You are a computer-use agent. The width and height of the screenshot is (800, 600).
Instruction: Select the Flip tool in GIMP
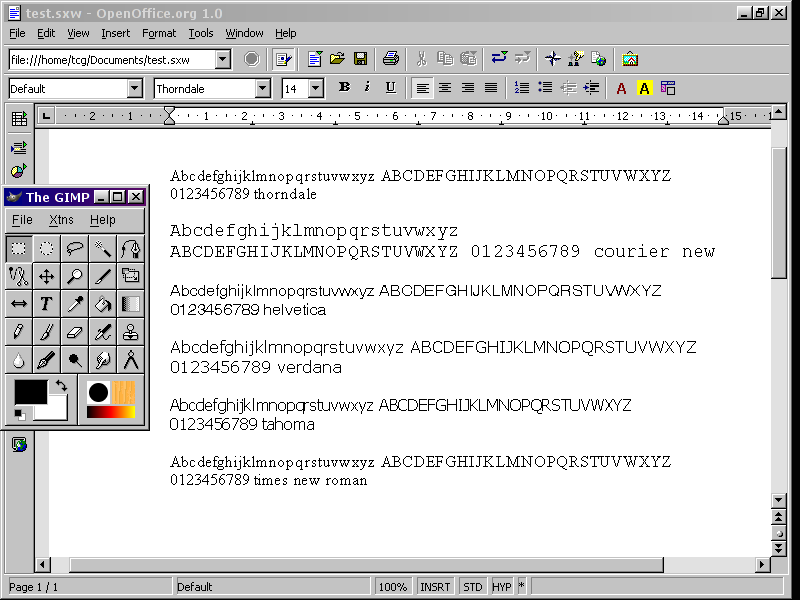coord(19,305)
